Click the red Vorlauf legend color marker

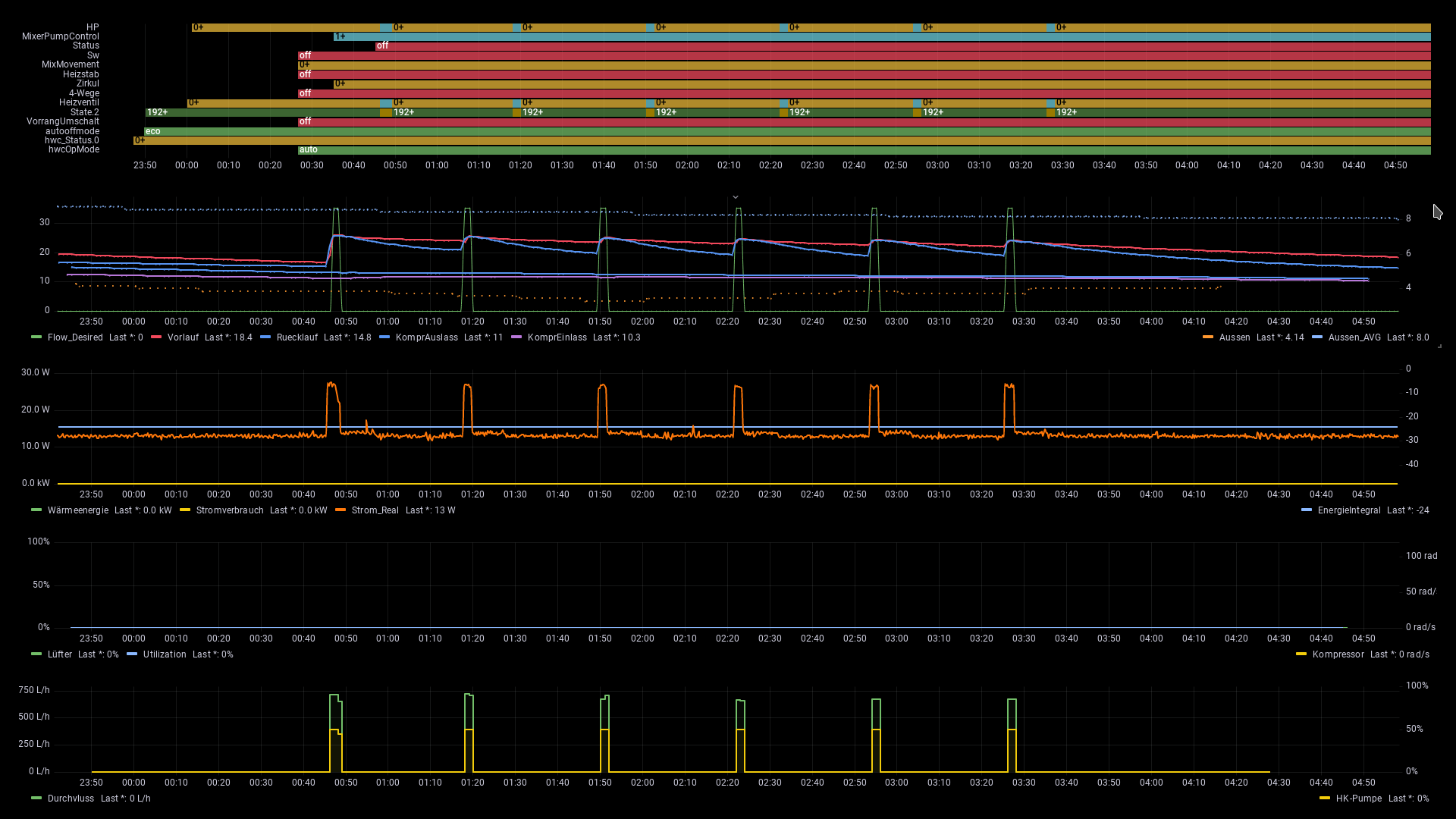(x=156, y=337)
